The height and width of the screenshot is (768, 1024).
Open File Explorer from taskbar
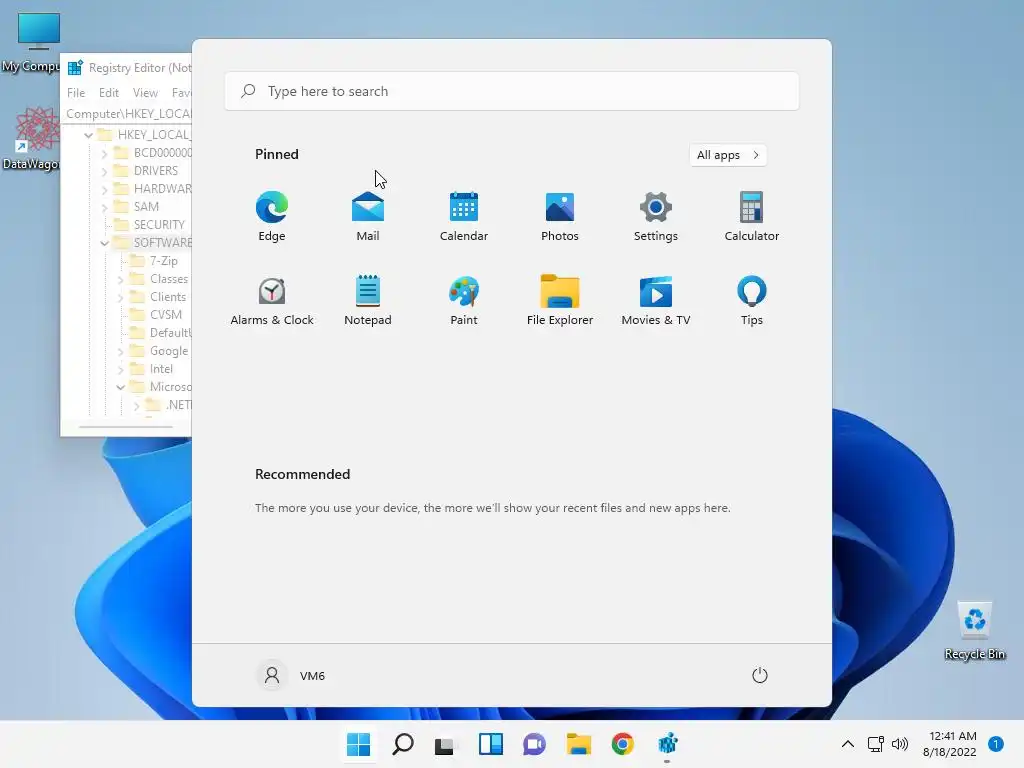pyautogui.click(x=579, y=744)
